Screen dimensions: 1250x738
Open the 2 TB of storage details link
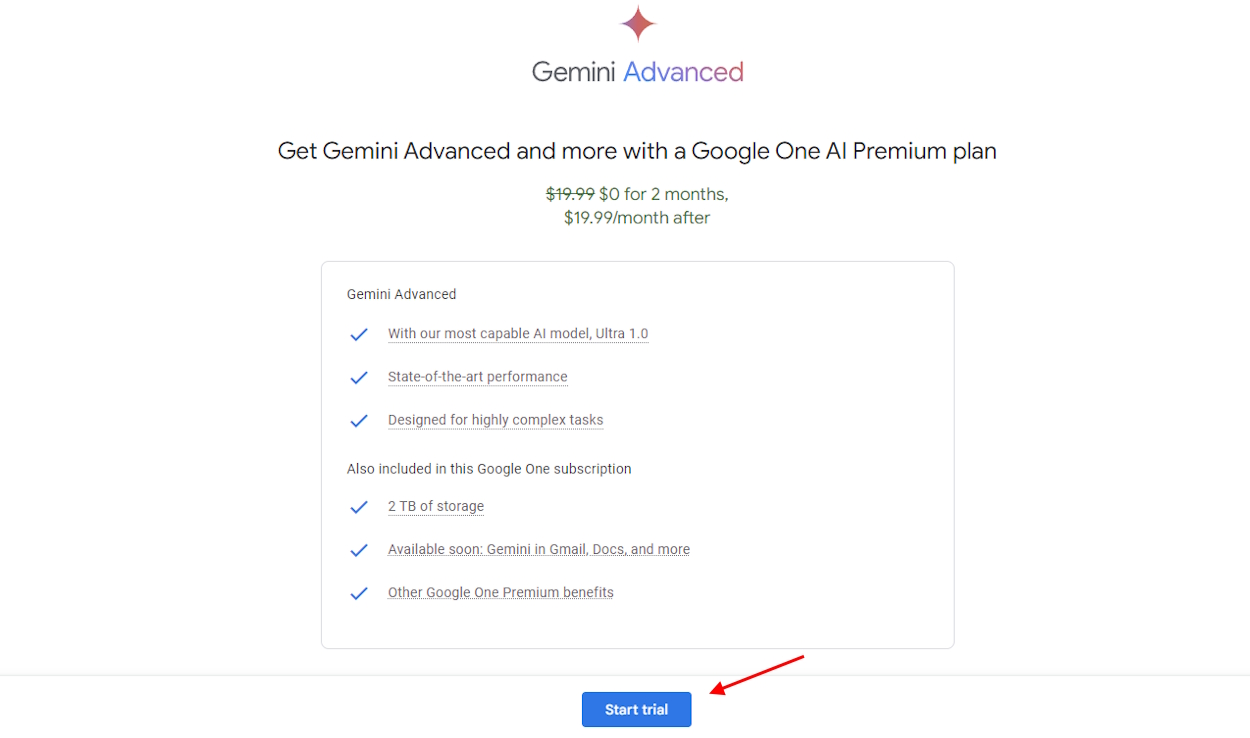tap(436, 506)
